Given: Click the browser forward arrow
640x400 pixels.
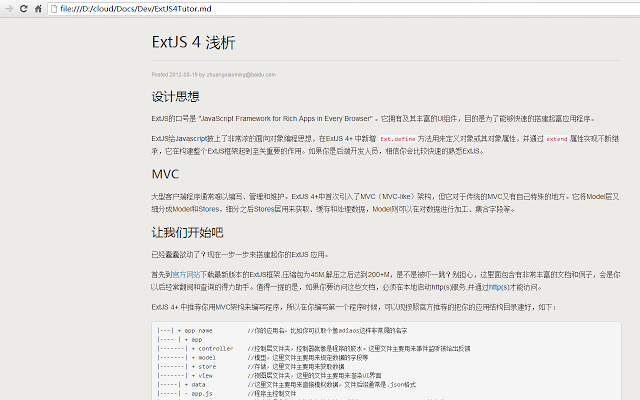Looking at the screenshot, I should point(9,9).
